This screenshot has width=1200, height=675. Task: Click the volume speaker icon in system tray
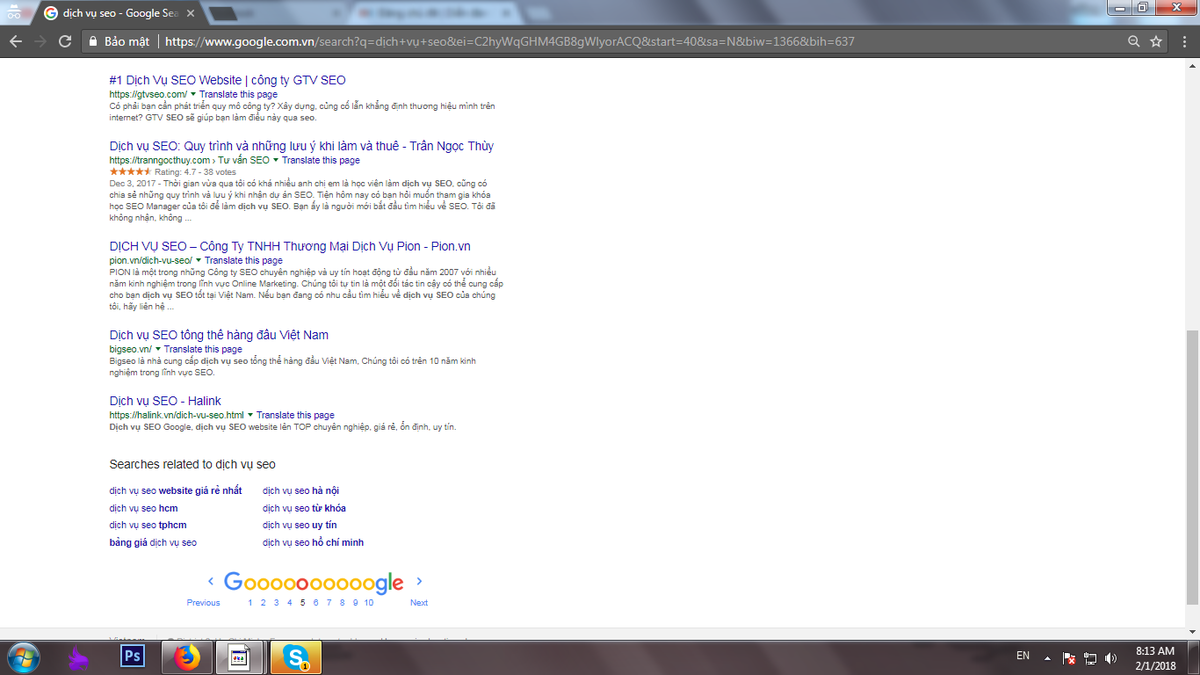[1111, 657]
